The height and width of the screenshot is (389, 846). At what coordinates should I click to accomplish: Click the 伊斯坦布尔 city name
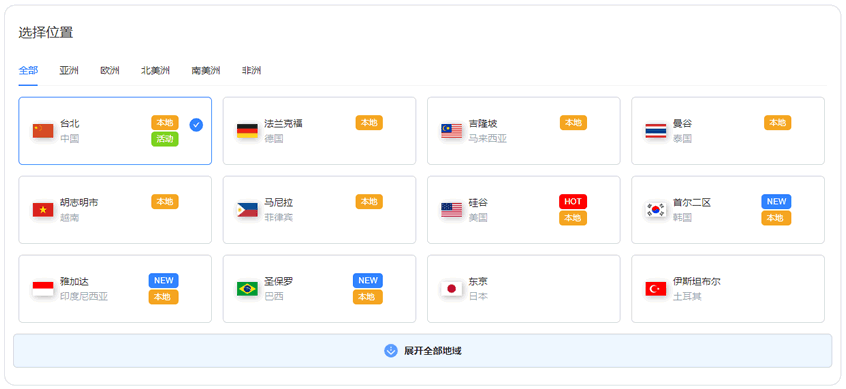coord(696,282)
